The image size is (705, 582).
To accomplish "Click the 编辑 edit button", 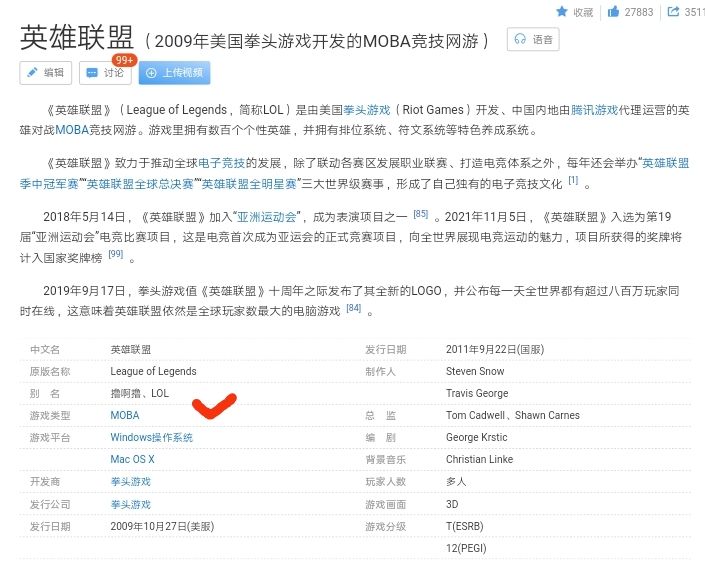I will 45,72.
